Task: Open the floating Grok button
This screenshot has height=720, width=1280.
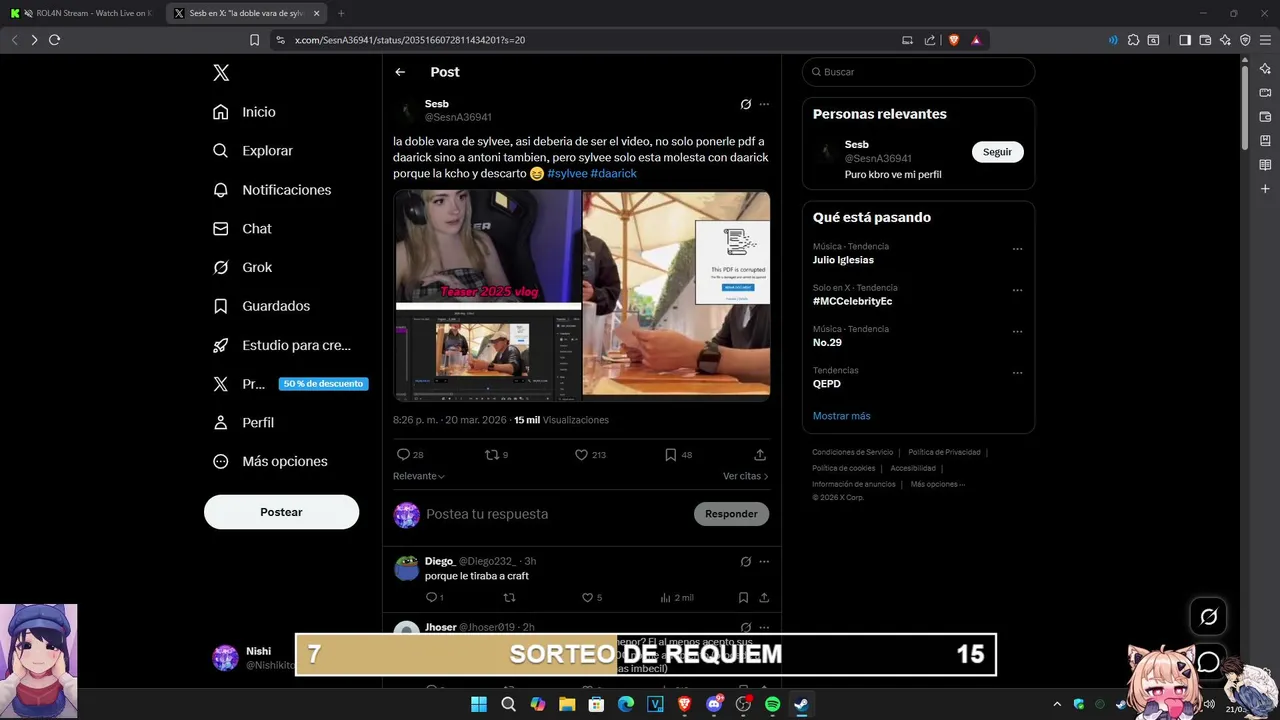Action: (1208, 617)
